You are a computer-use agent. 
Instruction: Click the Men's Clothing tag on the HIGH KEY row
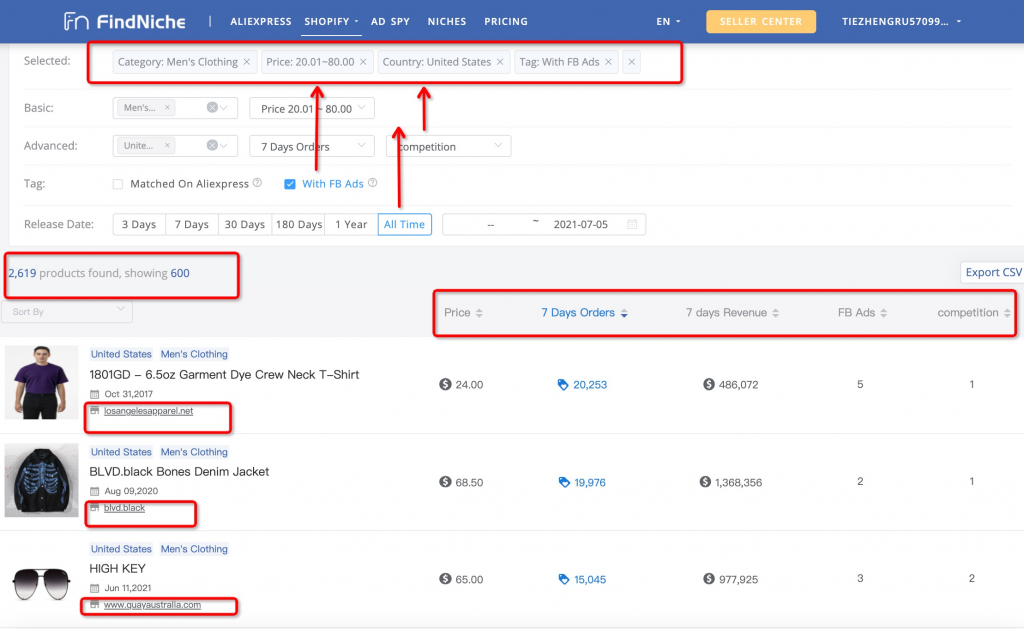(194, 549)
